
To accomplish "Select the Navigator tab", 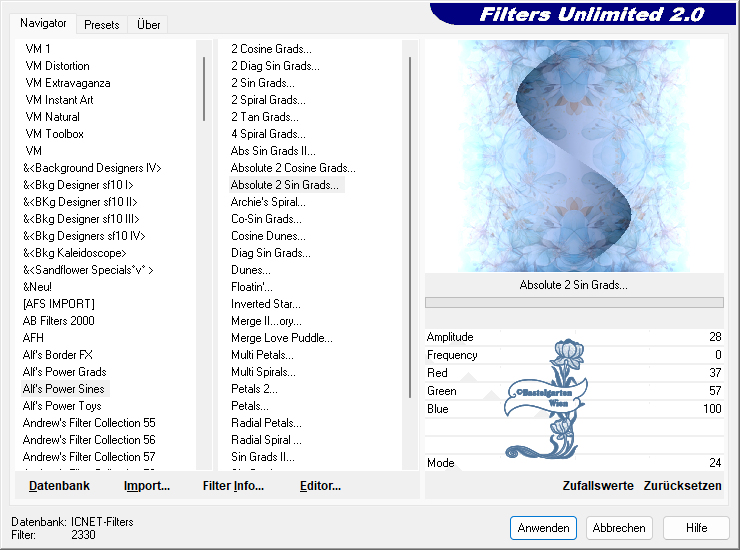I will click(x=44, y=23).
